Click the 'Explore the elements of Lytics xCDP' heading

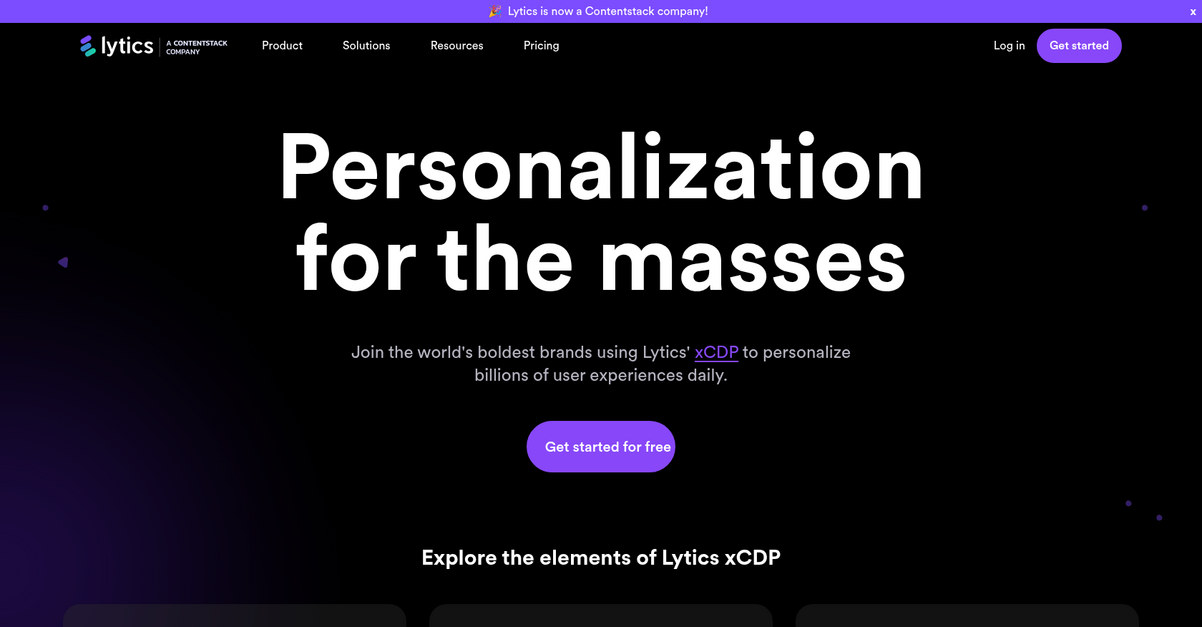click(601, 558)
